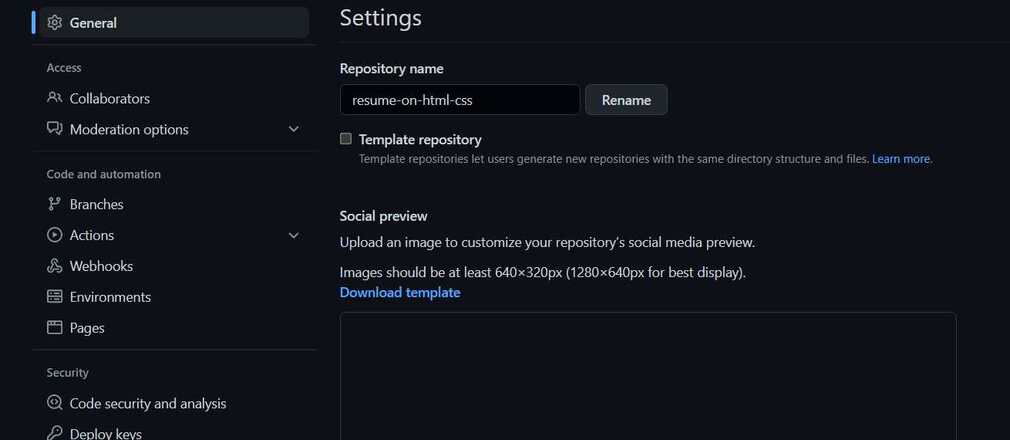Screen dimensions: 1010x440
Task: Click the Deploy keys key icon
Action: coord(55,434)
